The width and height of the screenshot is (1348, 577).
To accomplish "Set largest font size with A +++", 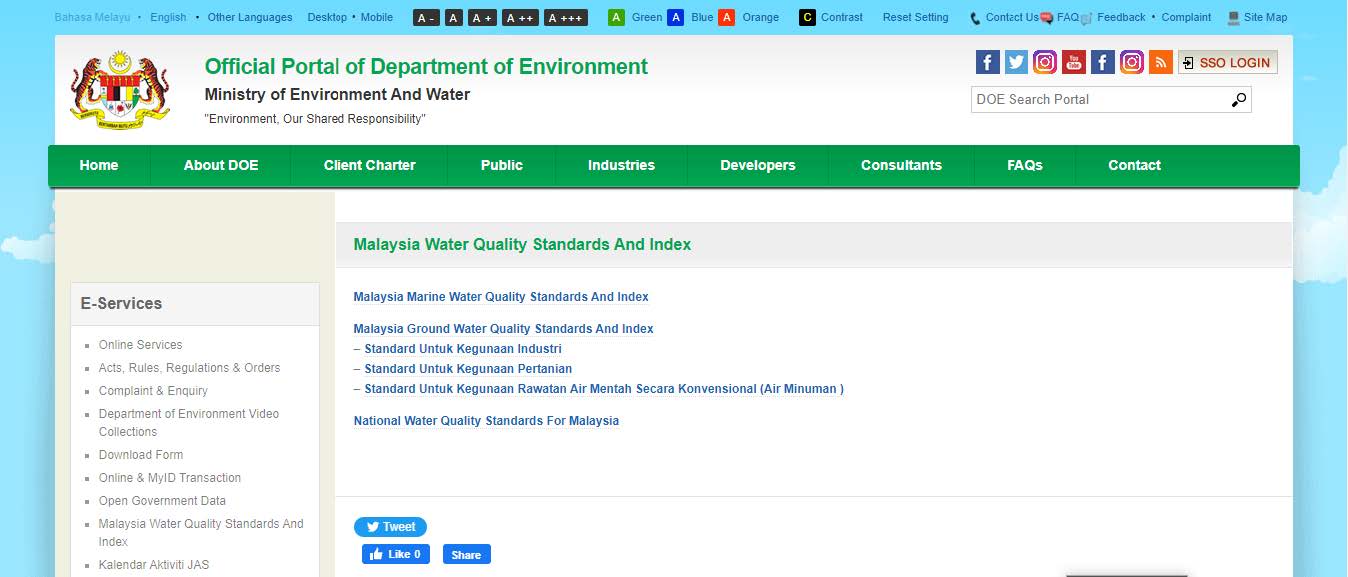I will click(x=565, y=18).
